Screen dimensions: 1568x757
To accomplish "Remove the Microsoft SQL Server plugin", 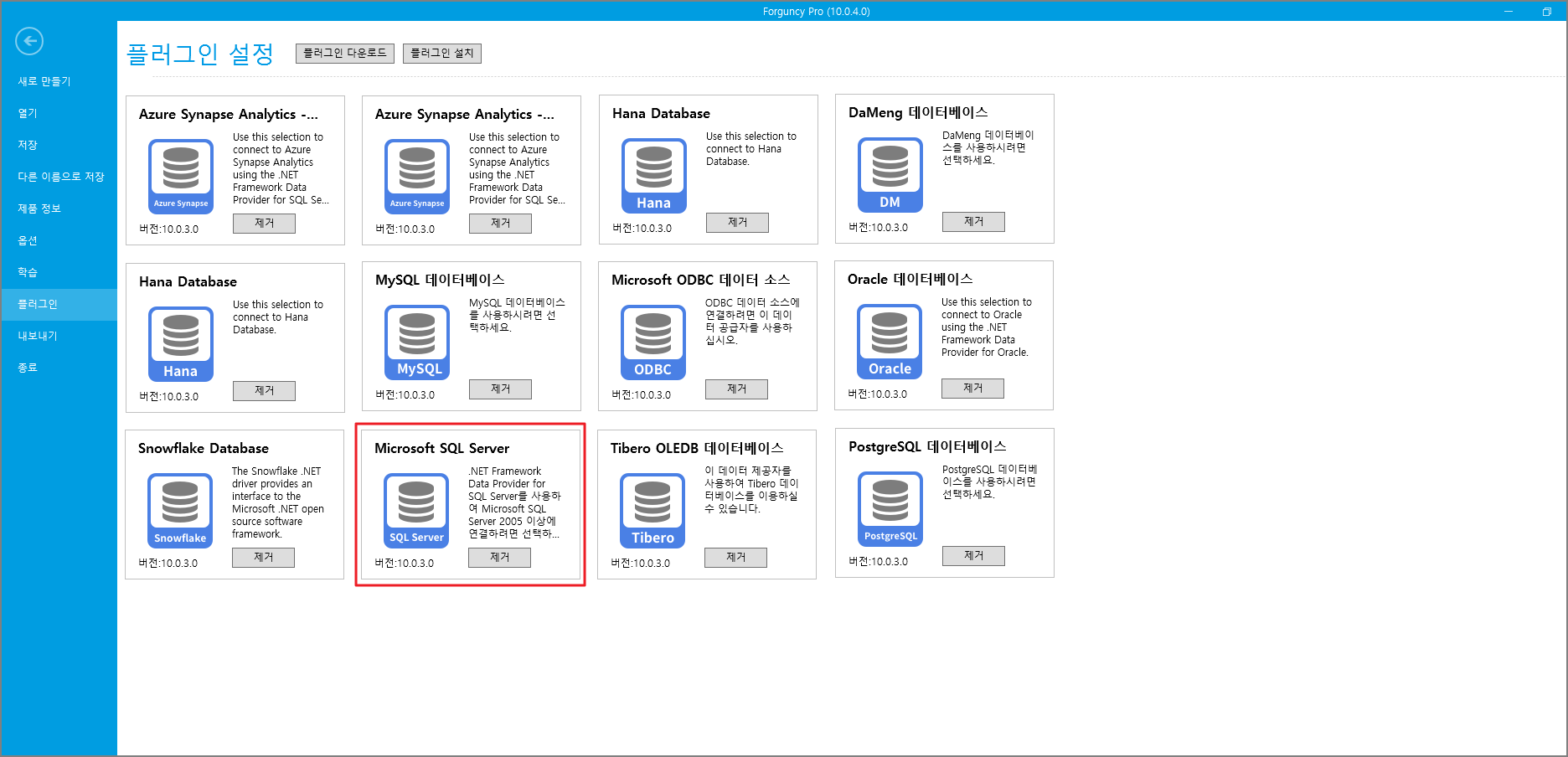I will [x=499, y=558].
